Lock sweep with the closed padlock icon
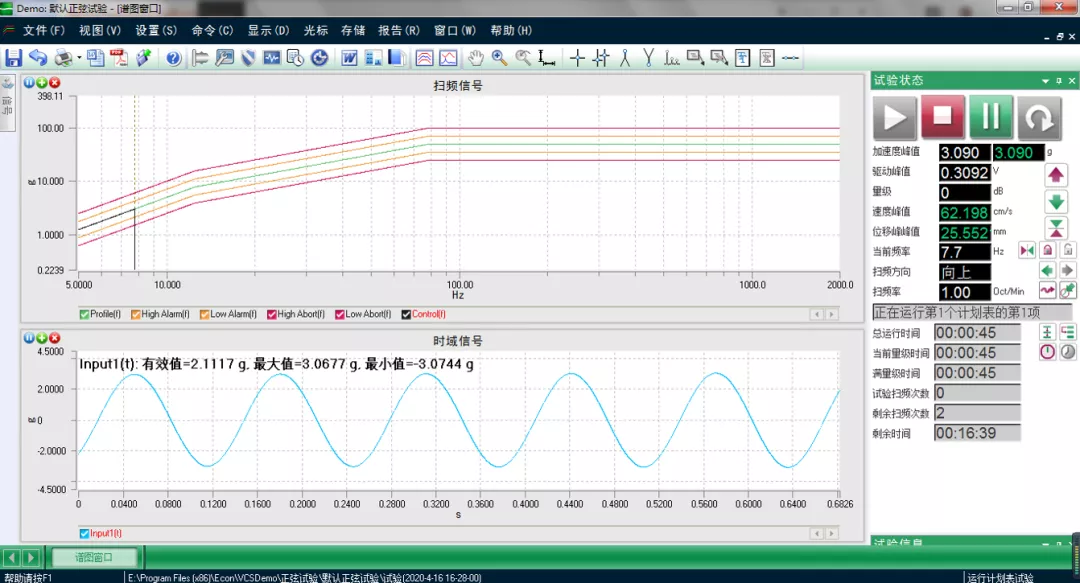 point(1048,251)
